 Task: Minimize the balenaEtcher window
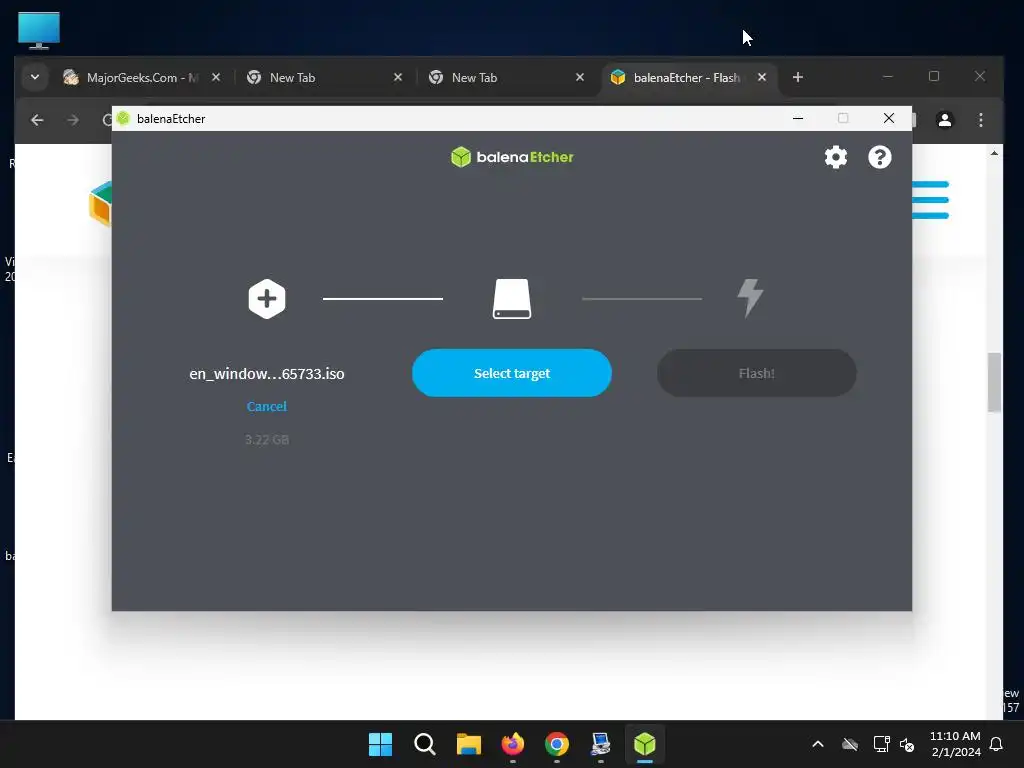point(797,118)
